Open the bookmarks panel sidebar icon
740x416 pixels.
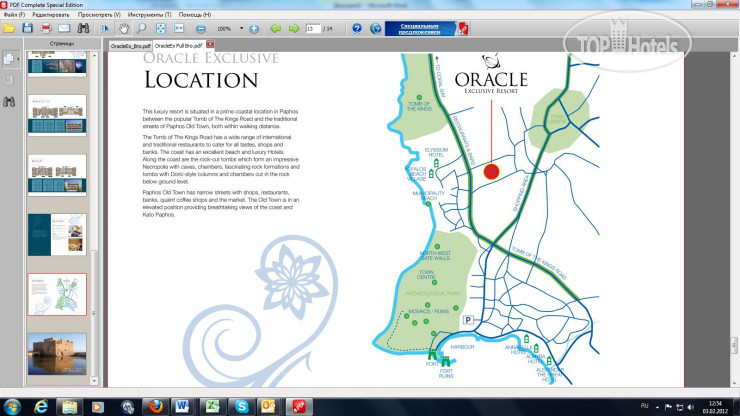tap(9, 80)
